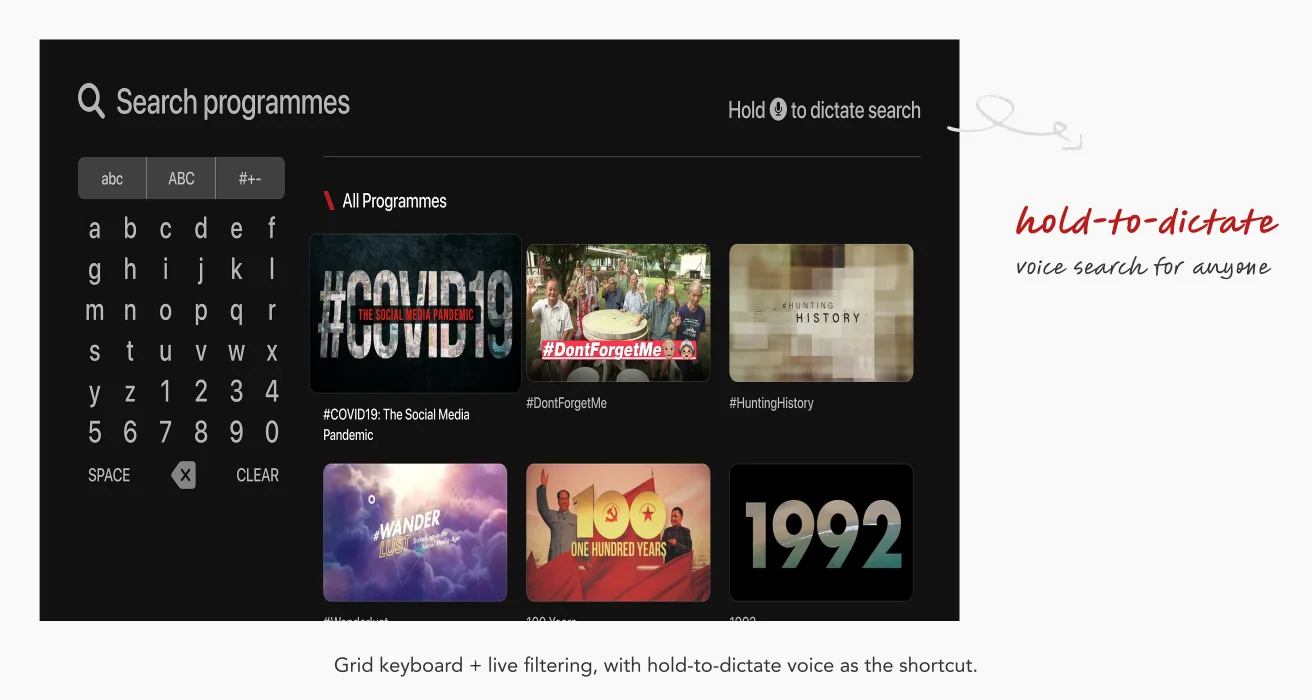The height and width of the screenshot is (700, 1312).
Task: Select digit 4 on the keyboard
Action: point(272,391)
